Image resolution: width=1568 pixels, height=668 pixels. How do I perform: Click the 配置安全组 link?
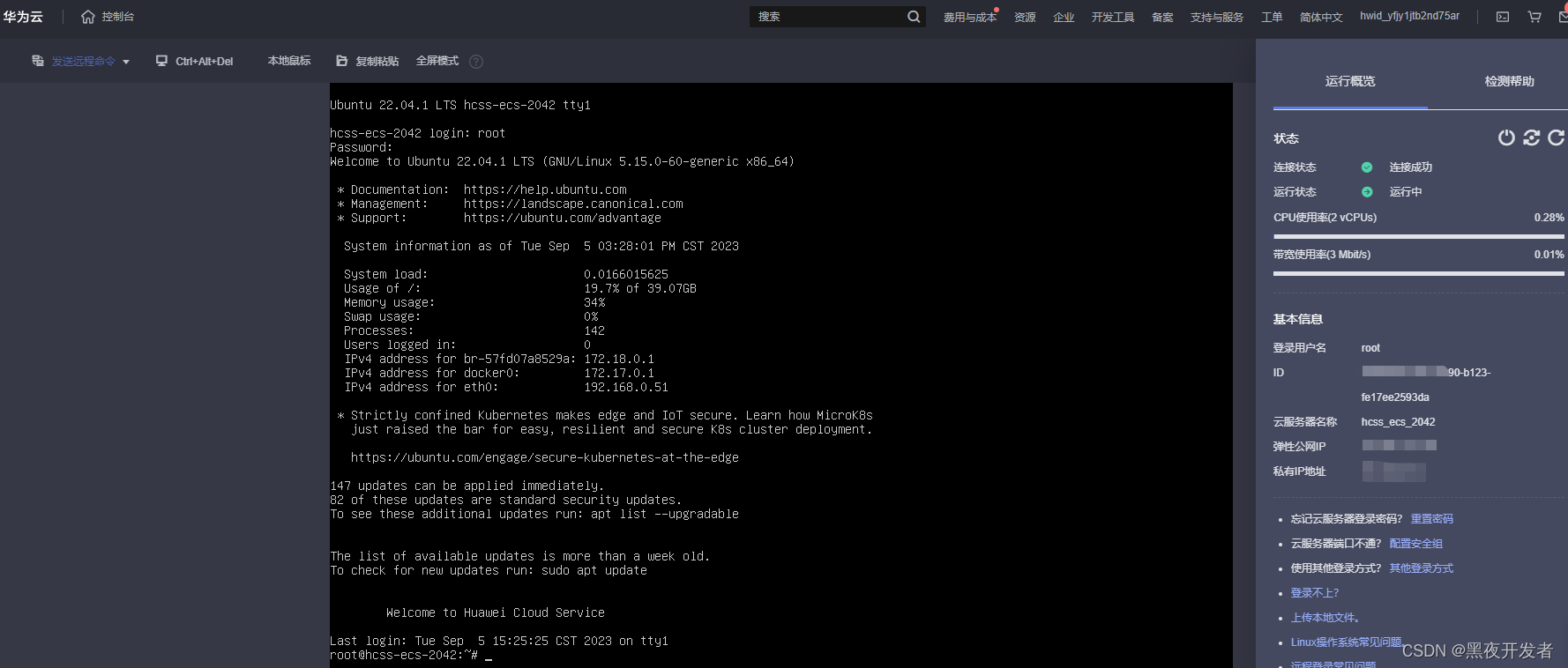tap(1416, 544)
